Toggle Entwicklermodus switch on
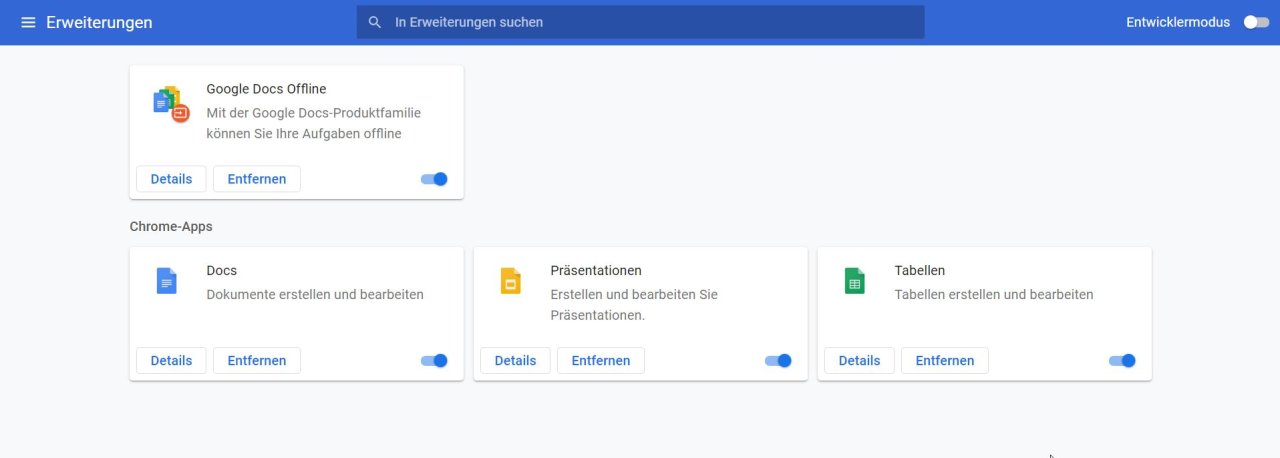Screen dimensions: 1280x458 pyautogui.click(x=1256, y=22)
